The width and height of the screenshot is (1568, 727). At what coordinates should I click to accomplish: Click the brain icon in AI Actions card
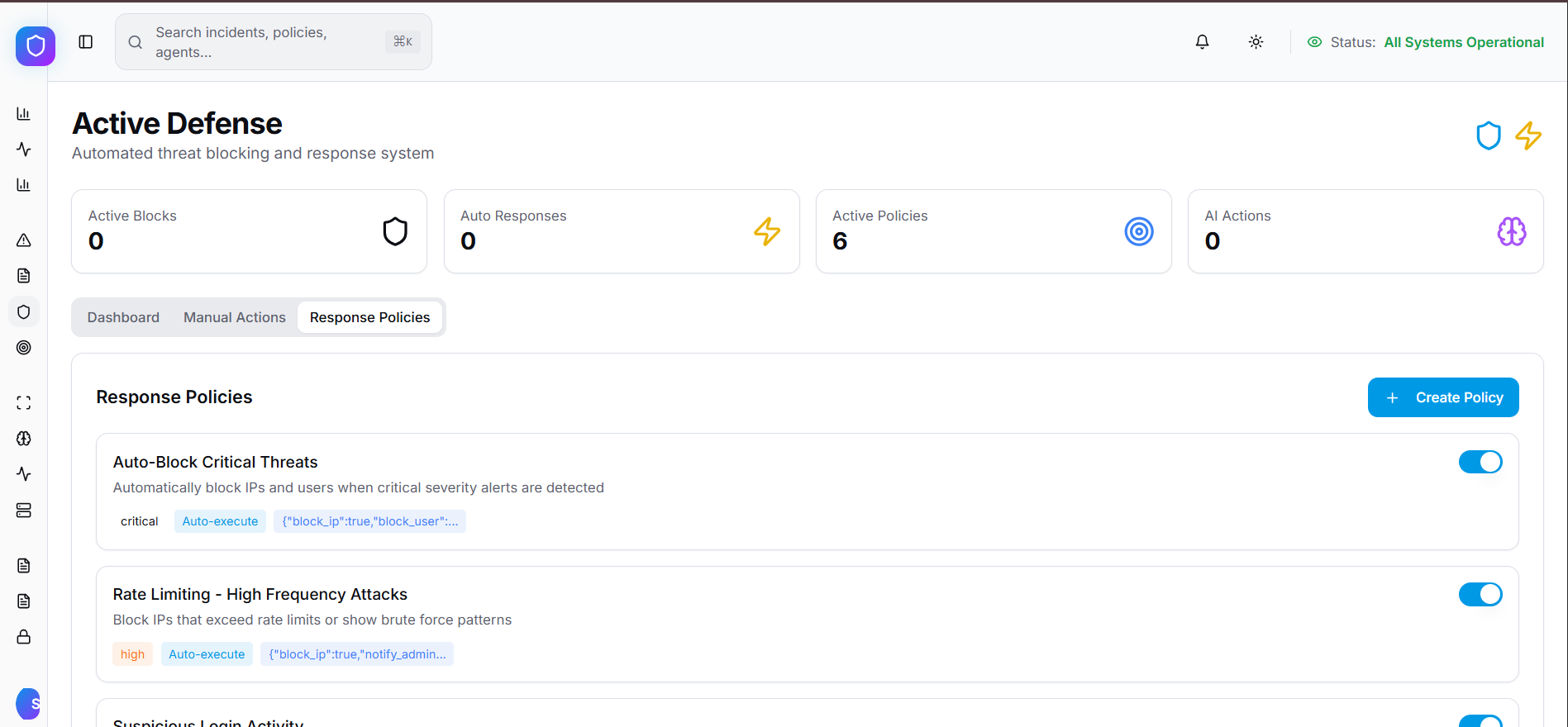tap(1512, 231)
